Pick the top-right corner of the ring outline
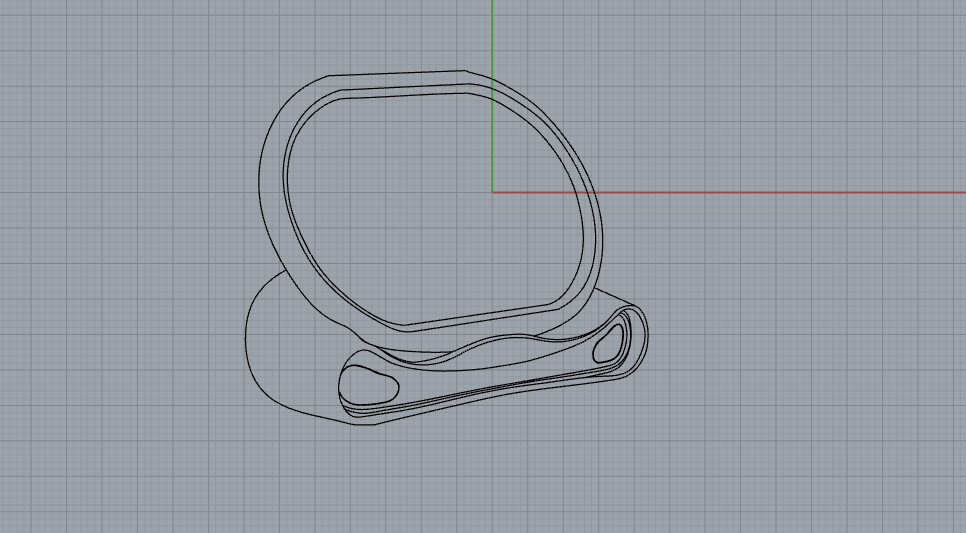 tap(466, 71)
